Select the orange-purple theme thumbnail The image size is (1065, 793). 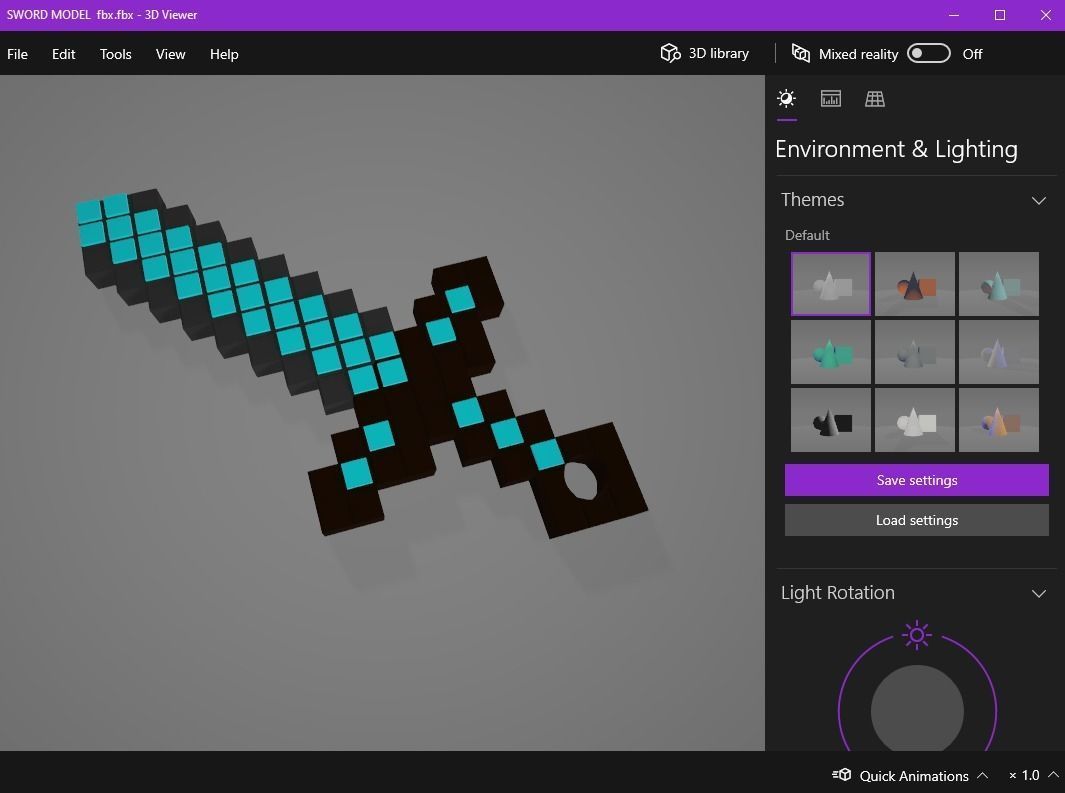click(x=999, y=420)
